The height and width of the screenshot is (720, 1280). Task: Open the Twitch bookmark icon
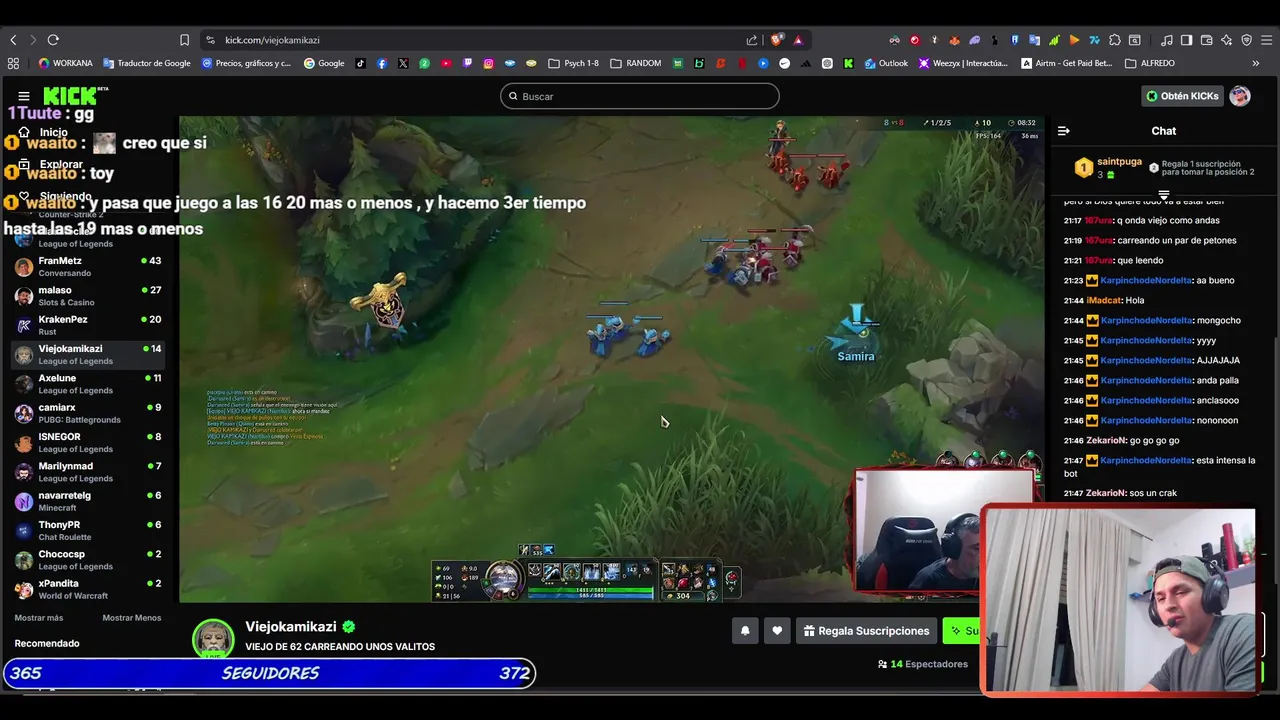tap(467, 63)
